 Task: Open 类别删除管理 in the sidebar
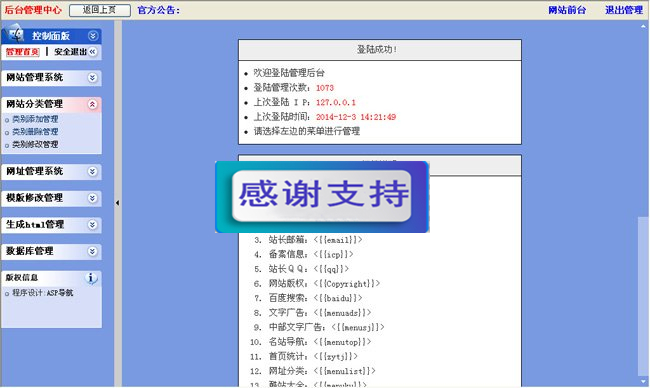pos(35,132)
